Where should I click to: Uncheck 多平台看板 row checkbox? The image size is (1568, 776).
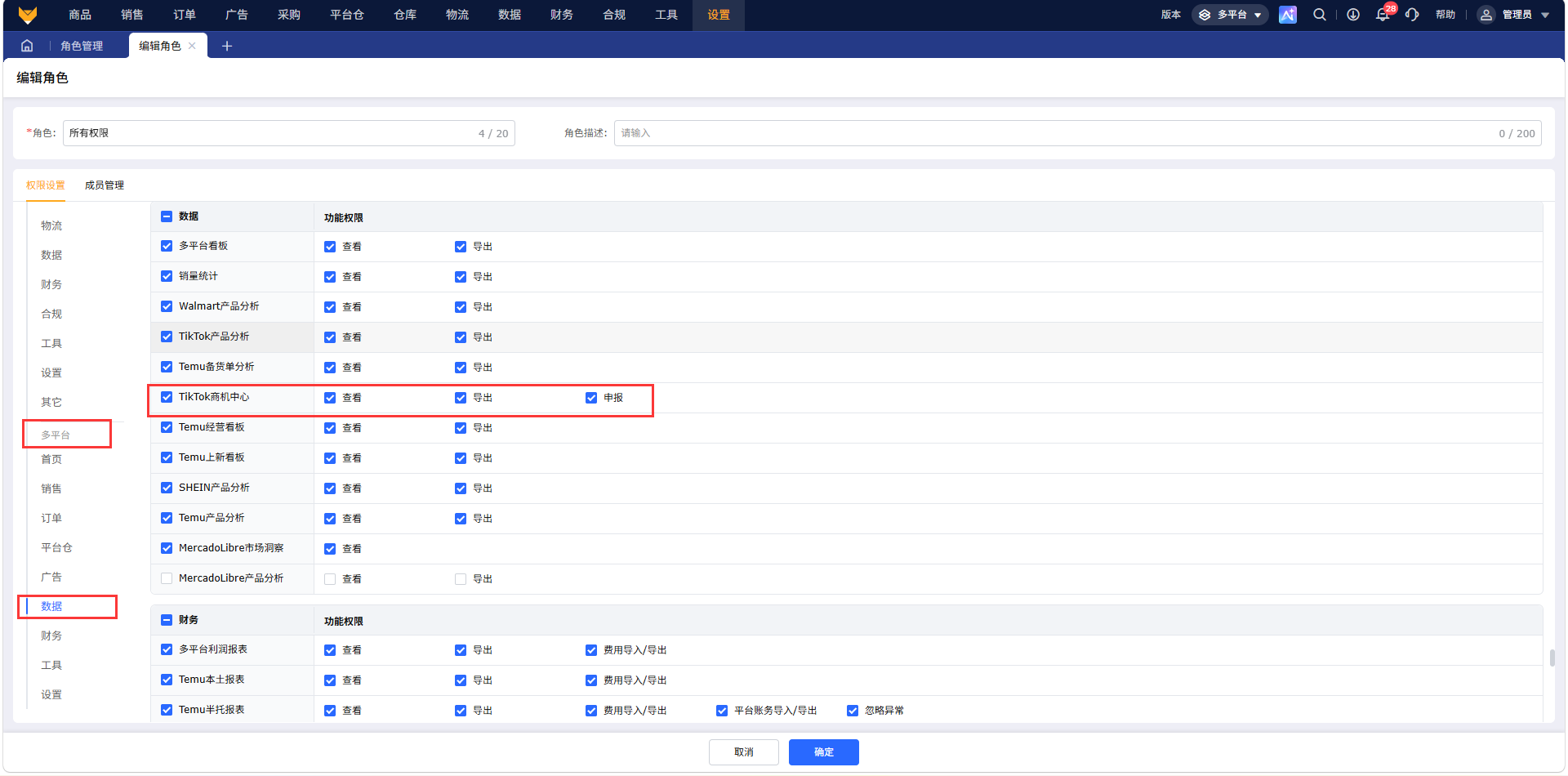167,246
